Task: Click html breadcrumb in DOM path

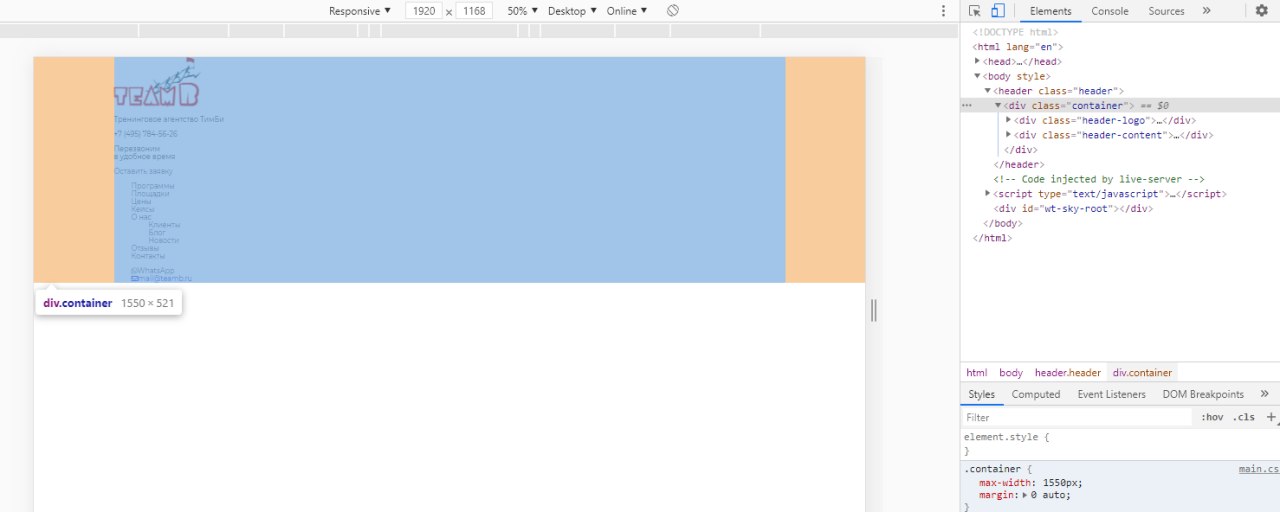Action: pos(976,372)
